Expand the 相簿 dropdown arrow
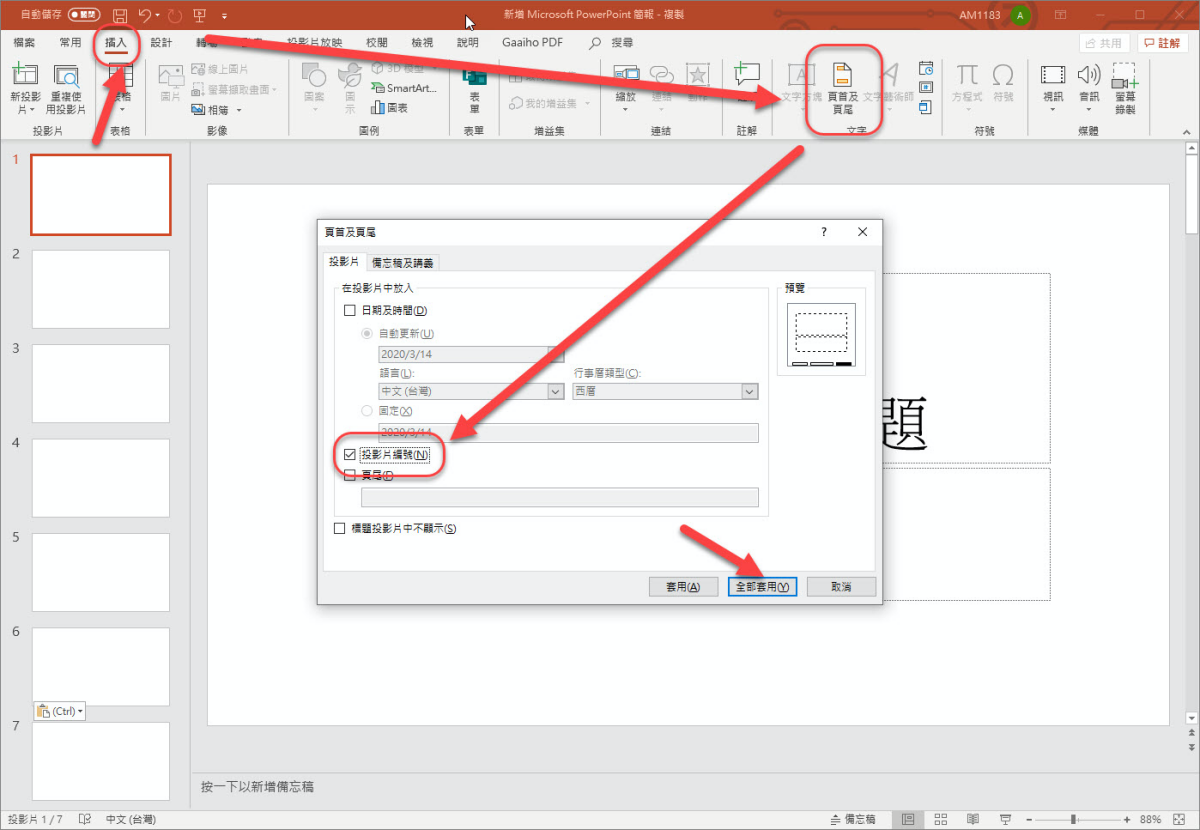 [240, 110]
